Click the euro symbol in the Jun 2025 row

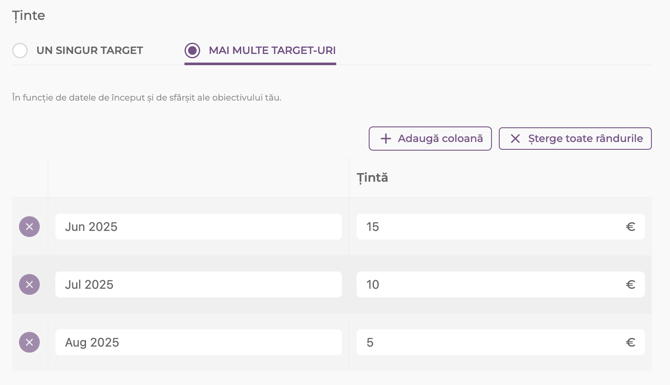[x=630, y=226]
